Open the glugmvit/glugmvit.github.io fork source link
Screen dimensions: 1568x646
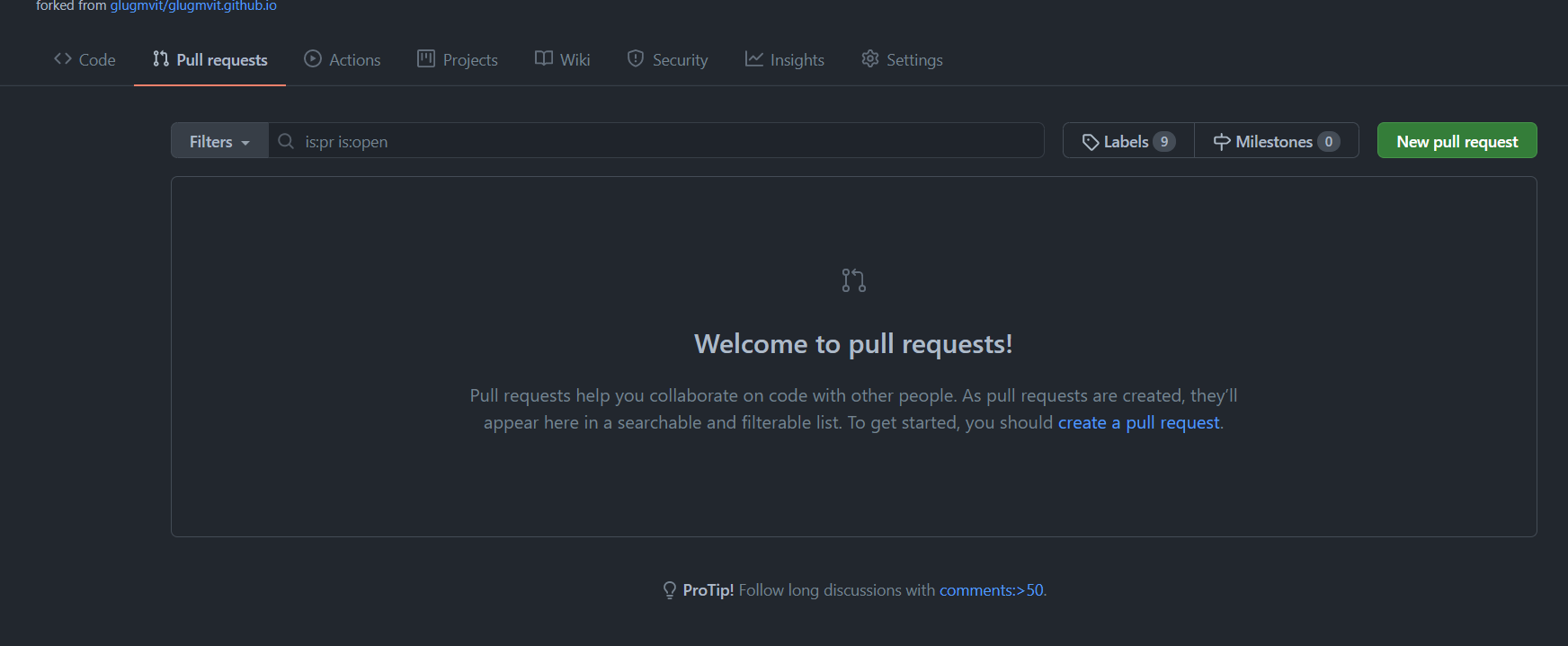193,6
